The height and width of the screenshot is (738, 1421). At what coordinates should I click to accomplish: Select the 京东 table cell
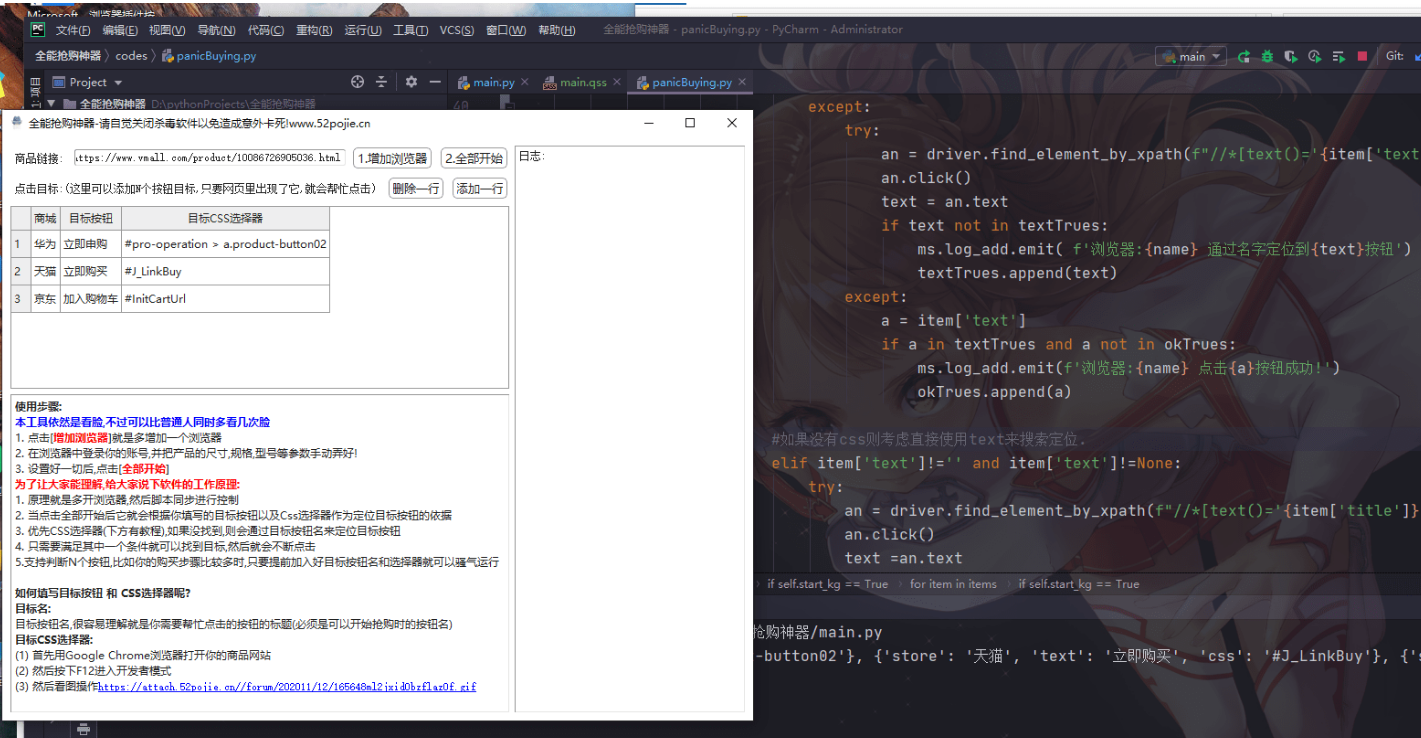click(x=45, y=298)
